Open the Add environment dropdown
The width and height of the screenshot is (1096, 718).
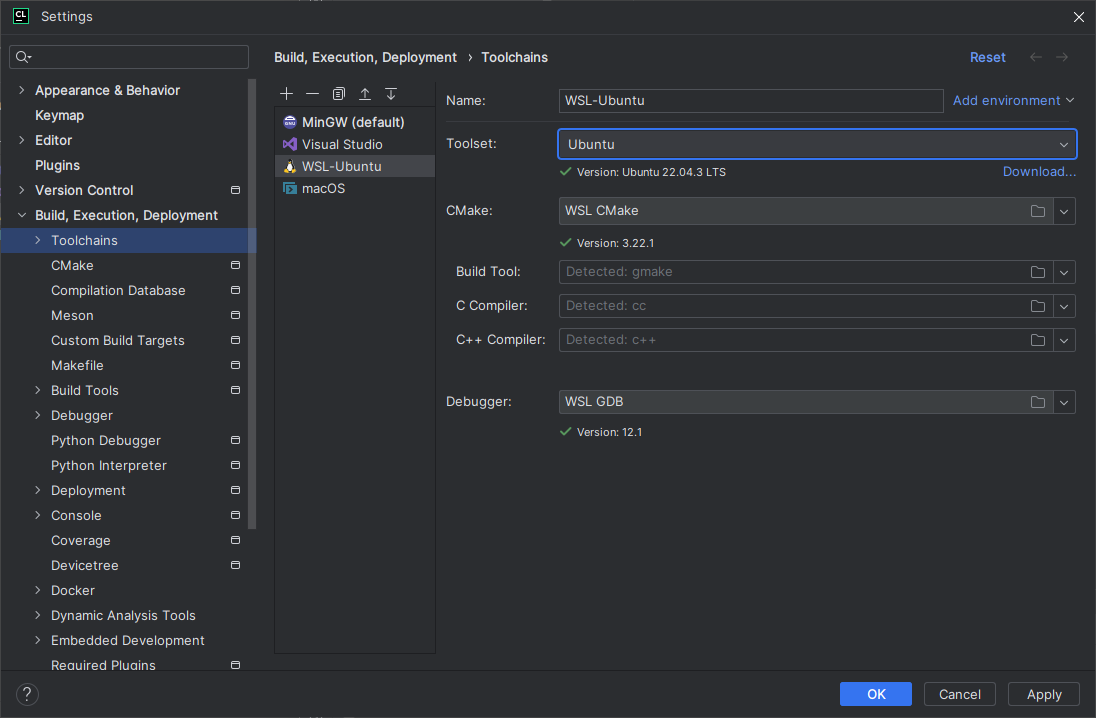pos(1013,100)
